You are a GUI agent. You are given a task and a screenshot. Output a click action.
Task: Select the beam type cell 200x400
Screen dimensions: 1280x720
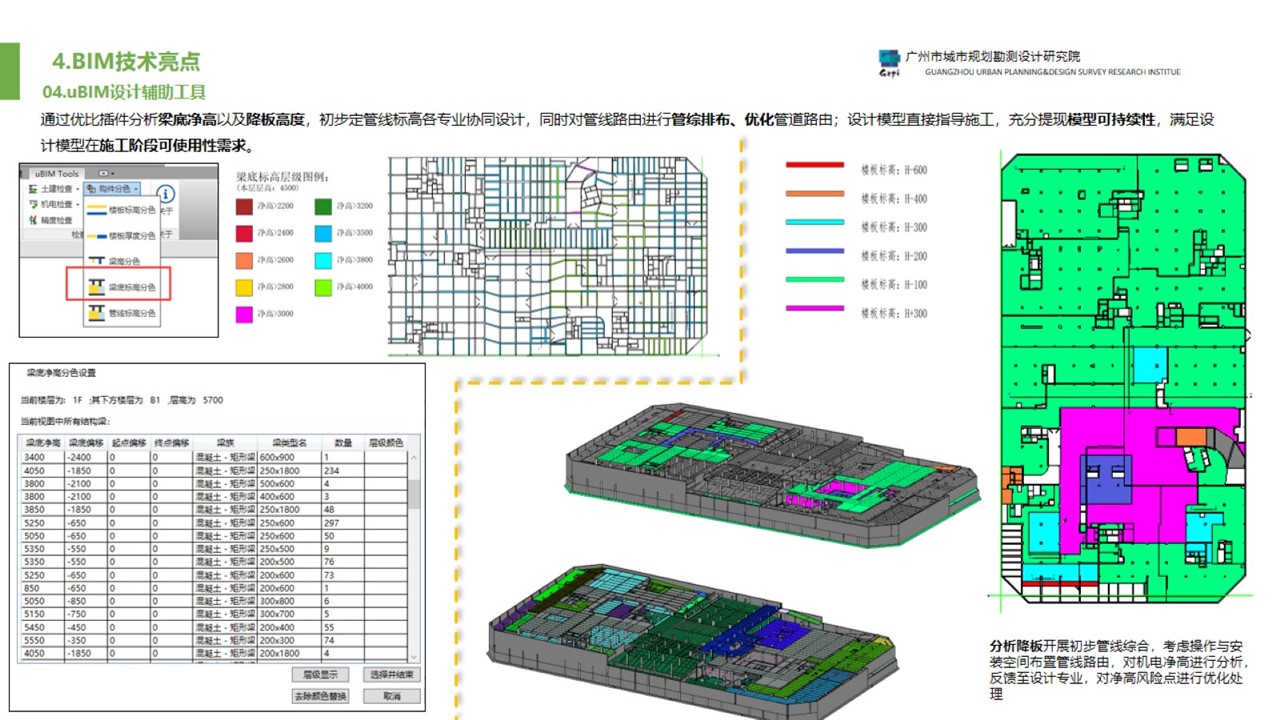pos(290,627)
